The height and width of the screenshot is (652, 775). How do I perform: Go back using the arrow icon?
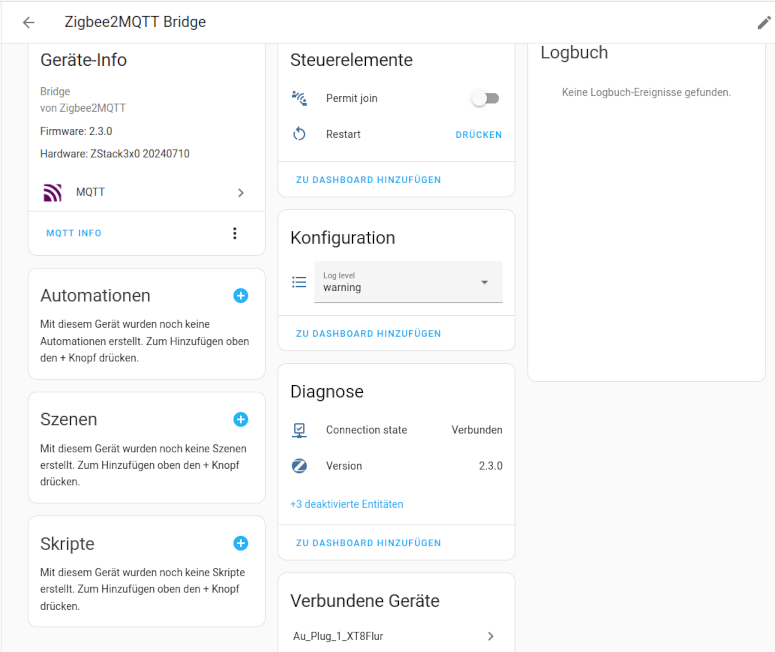(29, 22)
